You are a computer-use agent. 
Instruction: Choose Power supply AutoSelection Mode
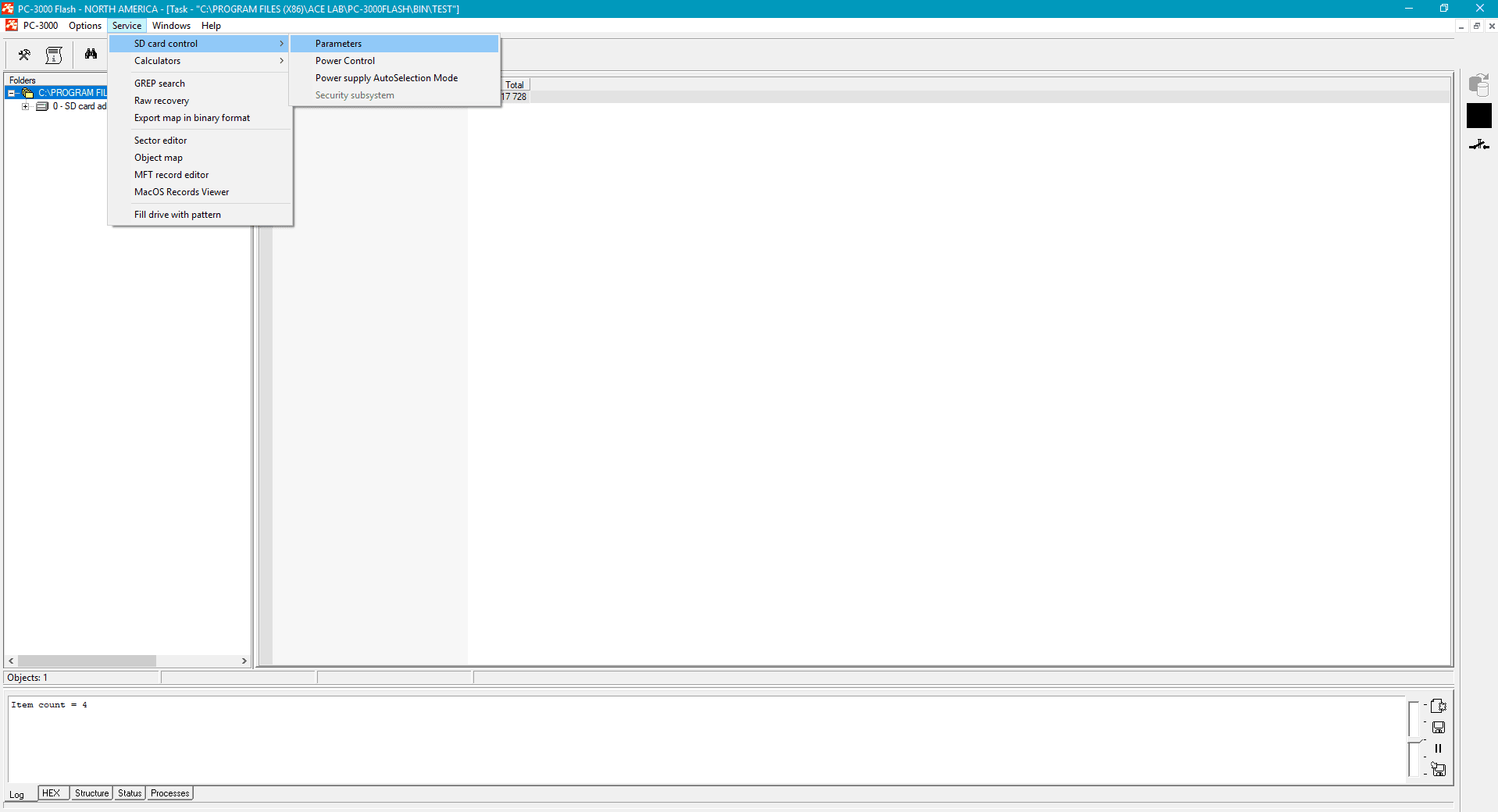pyautogui.click(x=394, y=78)
